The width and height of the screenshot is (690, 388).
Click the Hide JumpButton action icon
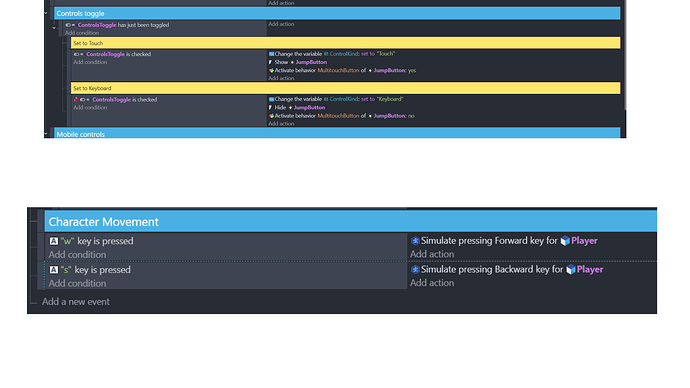(271, 107)
